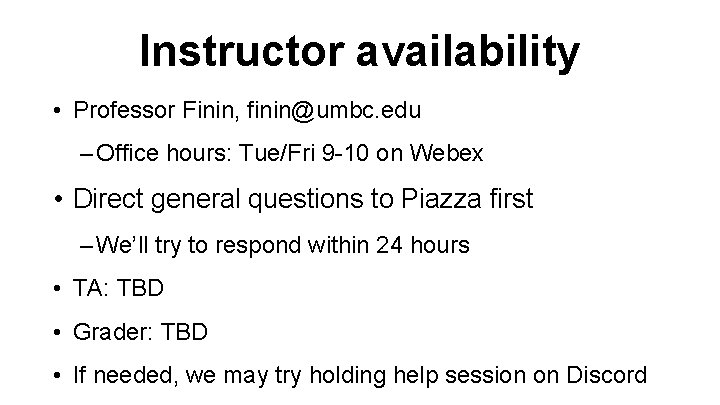Click the bullet before 'Professor Finin'
Viewport: 720px width, 405px height.
[x=60, y=109]
